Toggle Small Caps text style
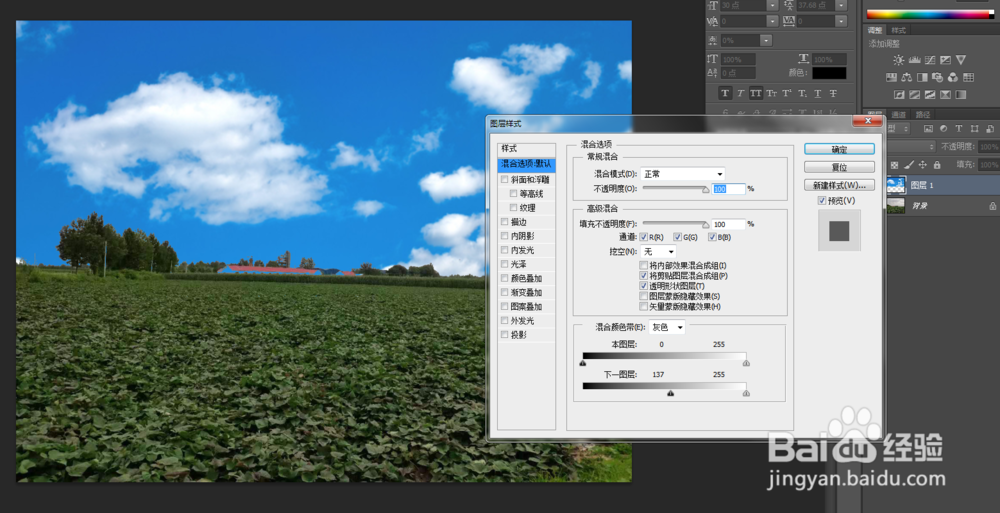 point(772,93)
